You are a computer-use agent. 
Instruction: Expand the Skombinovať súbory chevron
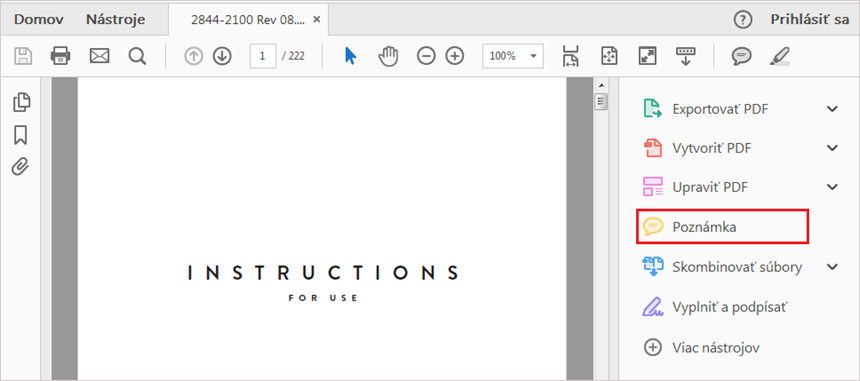[832, 267]
